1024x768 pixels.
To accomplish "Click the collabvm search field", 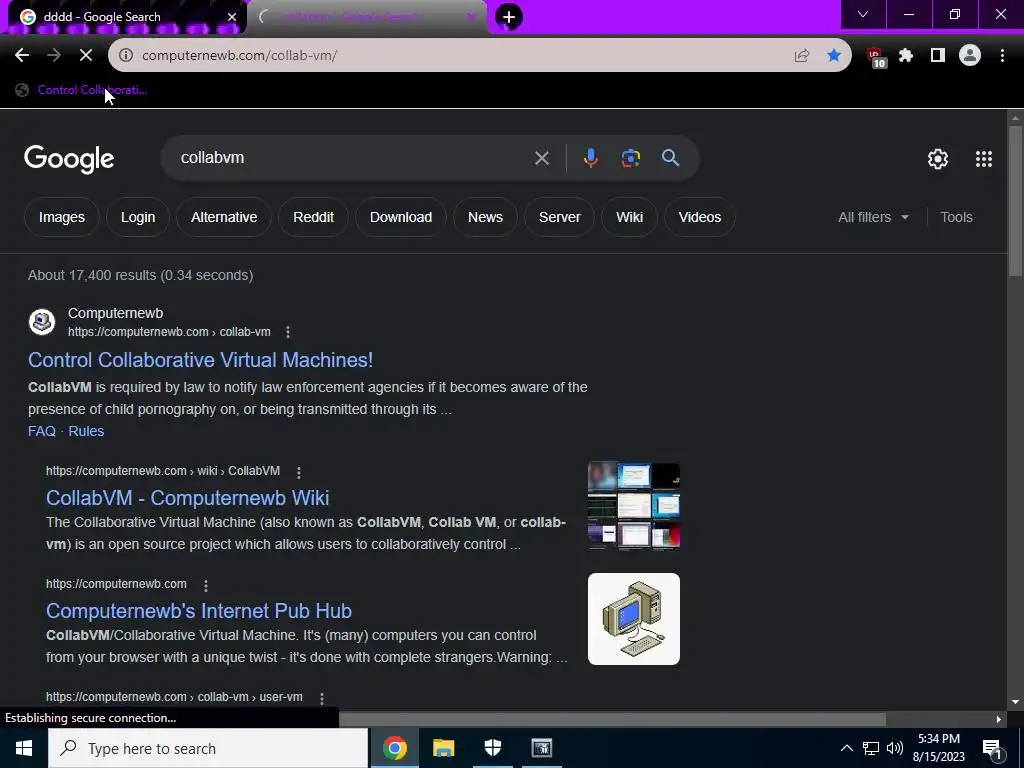I will (353, 158).
